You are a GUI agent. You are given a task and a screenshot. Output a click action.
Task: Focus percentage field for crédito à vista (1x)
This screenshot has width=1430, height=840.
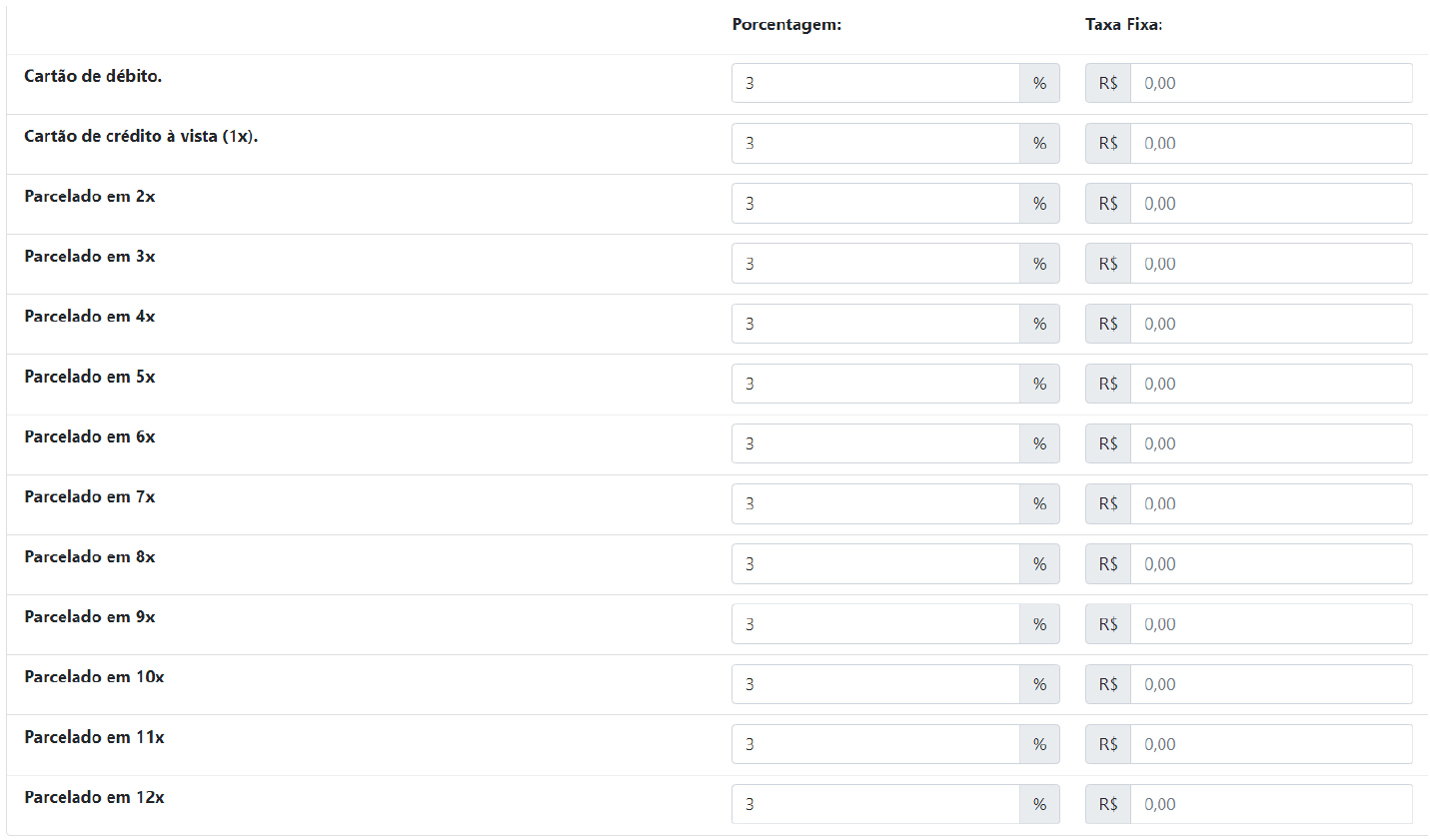[x=875, y=143]
